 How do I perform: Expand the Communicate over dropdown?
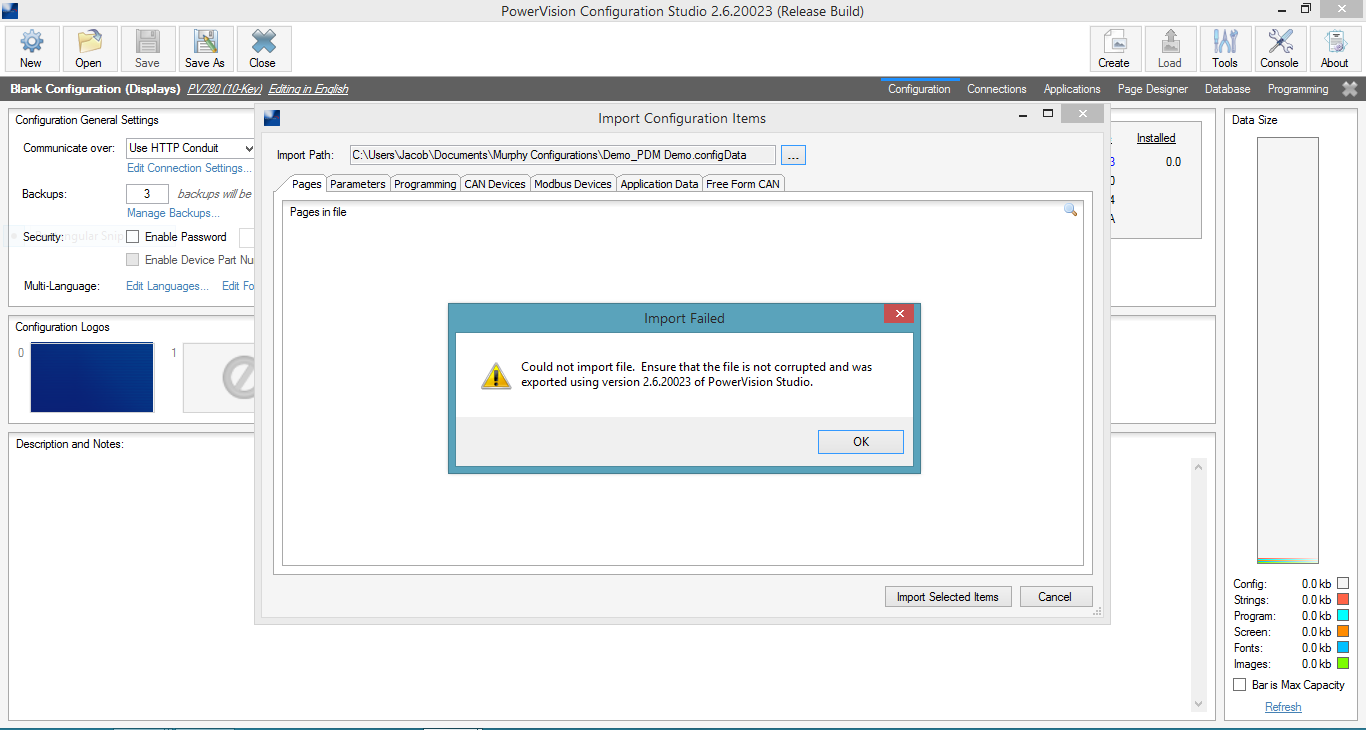191,148
